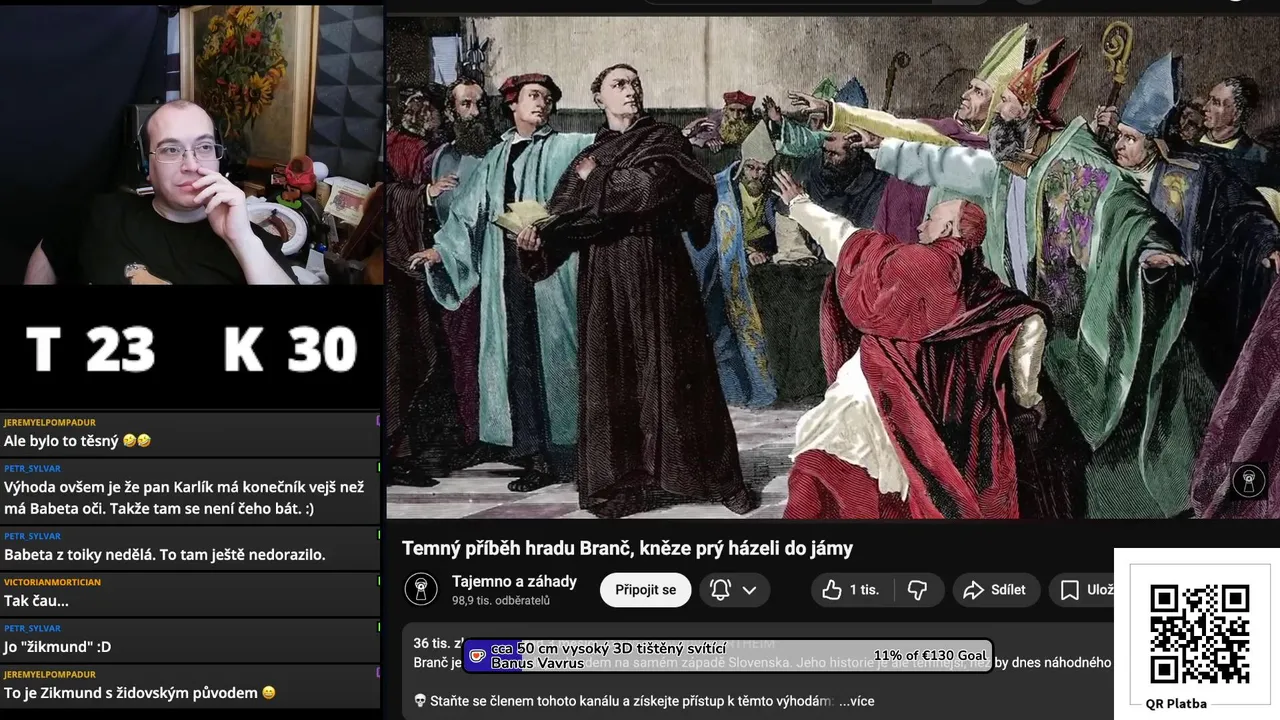Open the Tajemno a záhady channel name
1280x720 pixels.
(514, 581)
